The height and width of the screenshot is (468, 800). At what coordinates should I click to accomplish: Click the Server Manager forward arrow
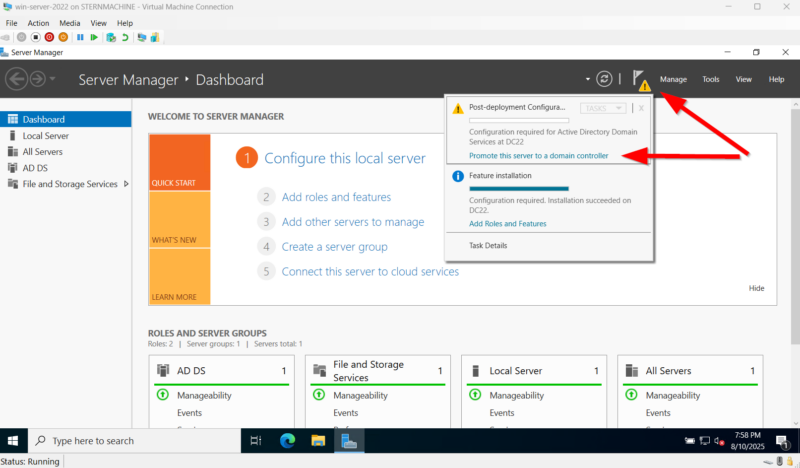click(x=38, y=79)
